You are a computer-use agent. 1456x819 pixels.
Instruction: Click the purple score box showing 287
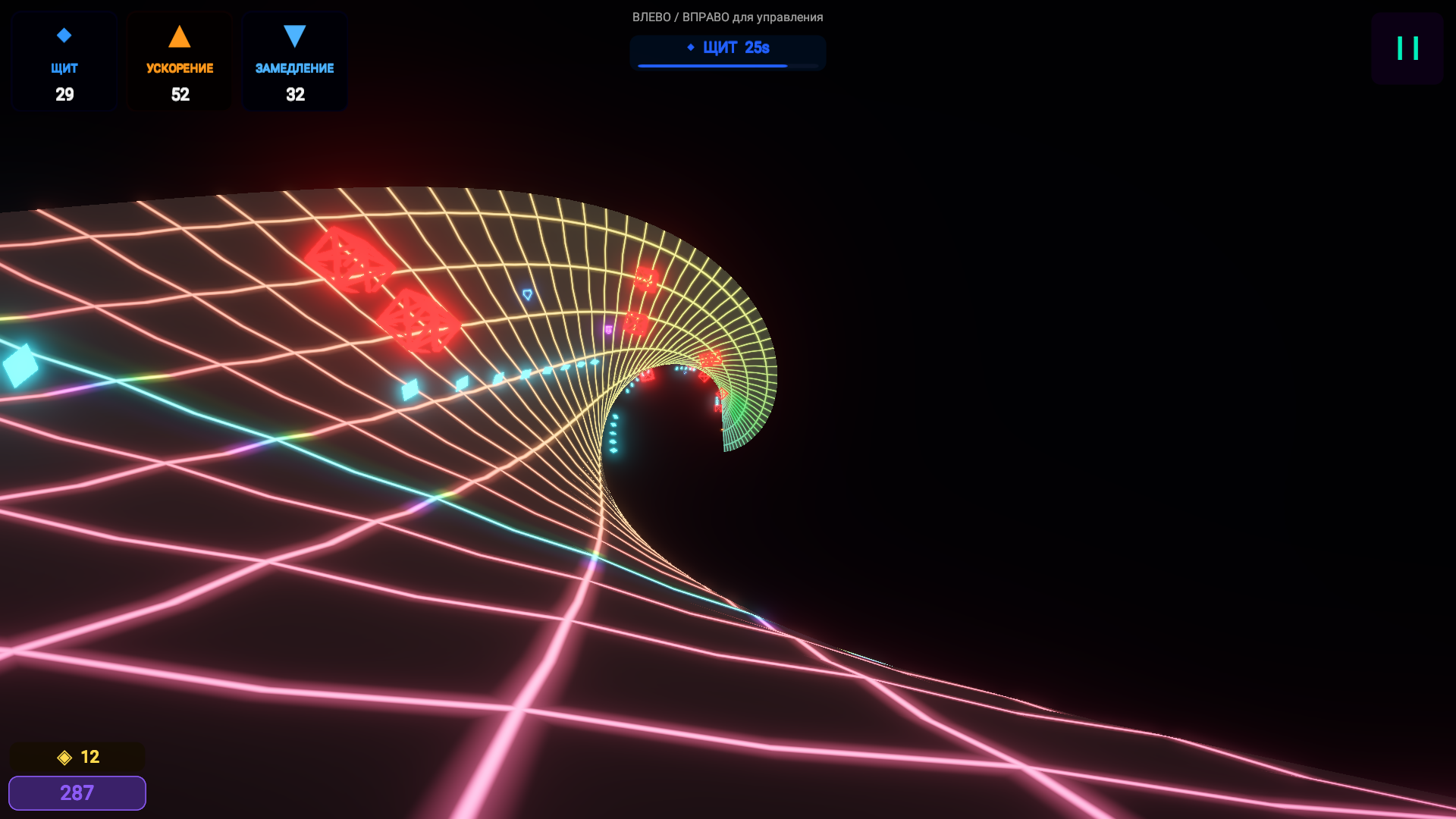pos(77,792)
